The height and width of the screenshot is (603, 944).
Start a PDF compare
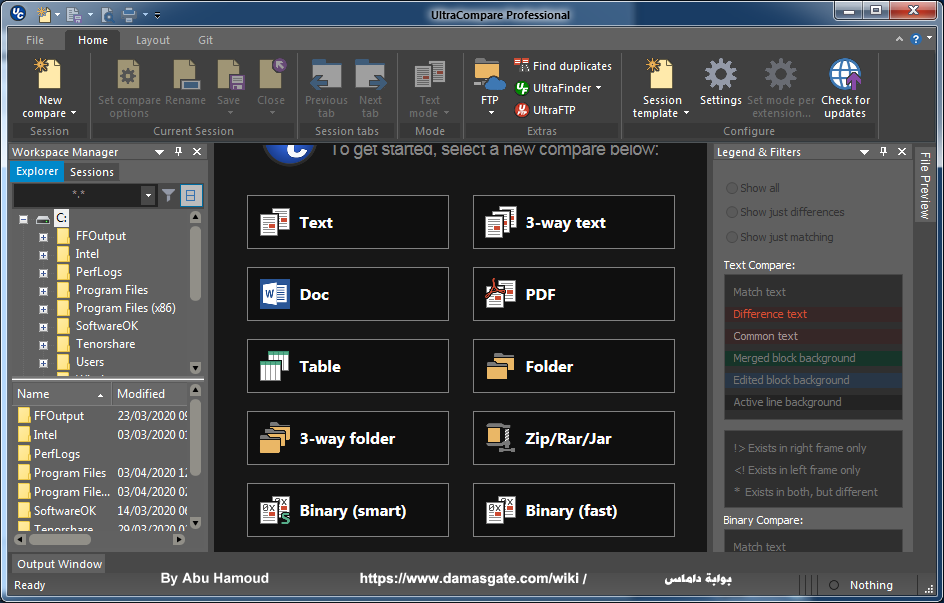(574, 294)
